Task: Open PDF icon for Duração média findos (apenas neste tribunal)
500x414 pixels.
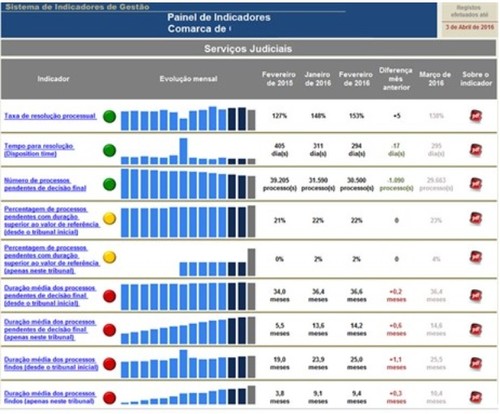Action: (476, 397)
